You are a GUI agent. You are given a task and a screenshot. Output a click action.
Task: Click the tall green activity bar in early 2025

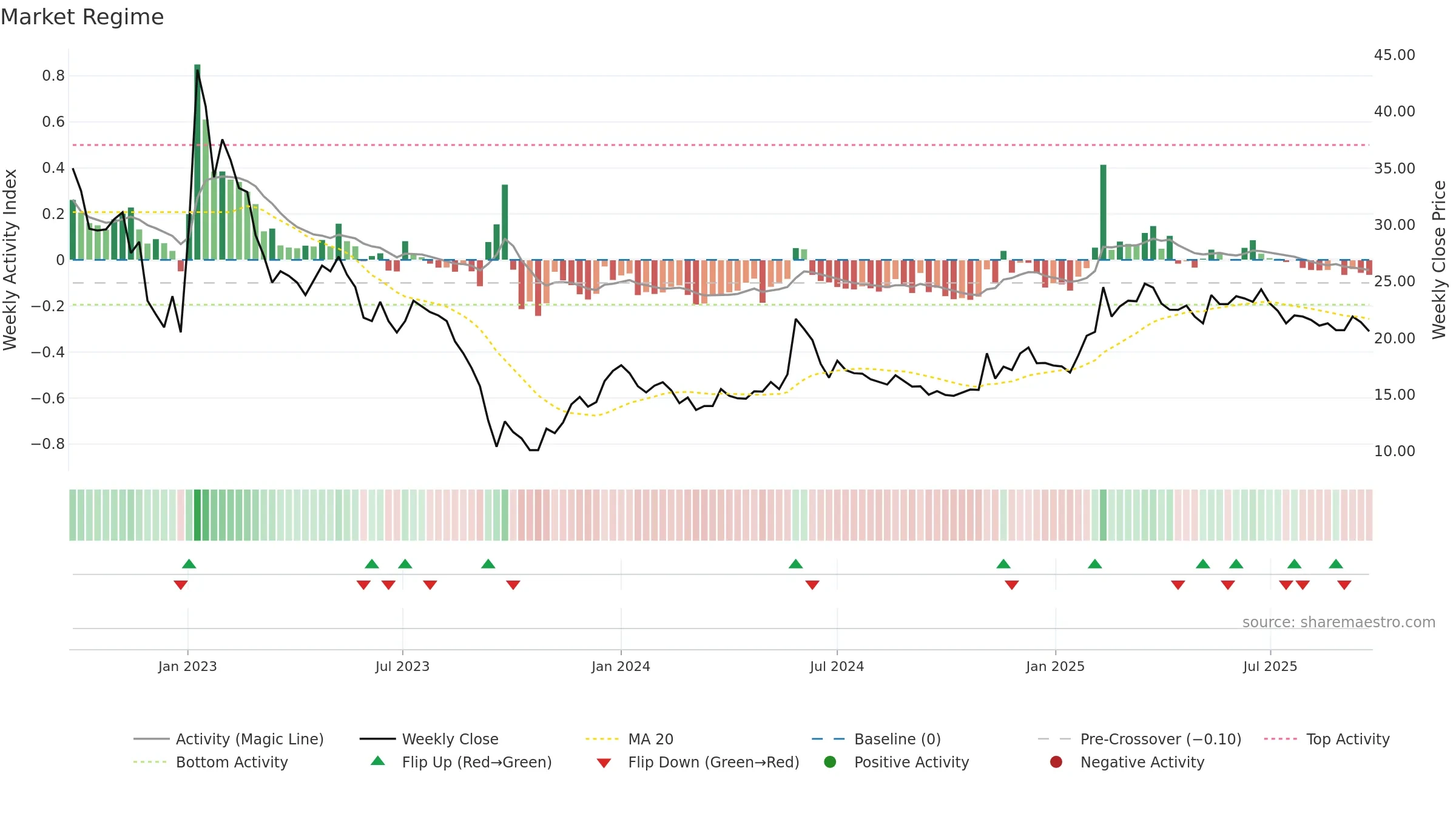pyautogui.click(x=1103, y=212)
